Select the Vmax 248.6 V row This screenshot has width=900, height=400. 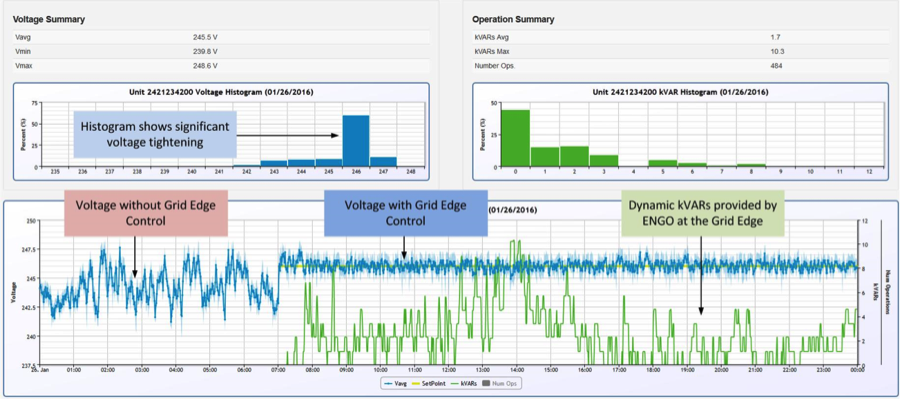(220, 66)
